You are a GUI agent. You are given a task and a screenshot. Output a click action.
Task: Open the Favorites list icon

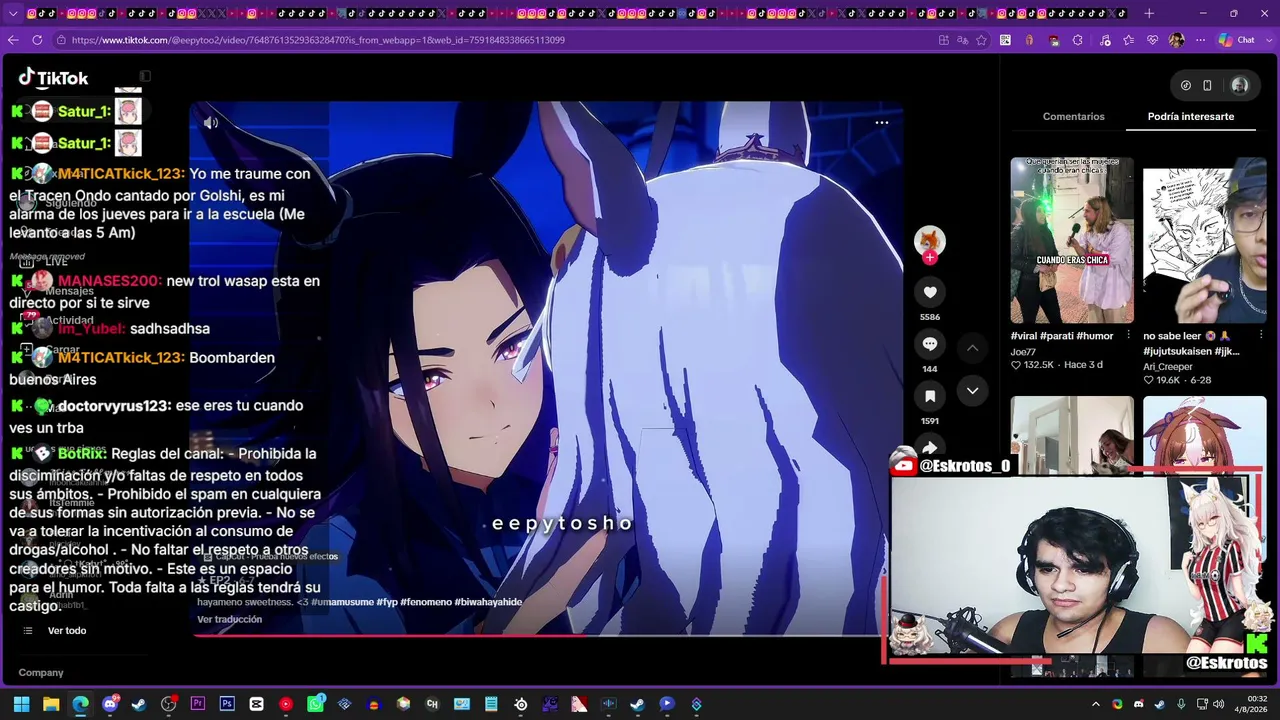1129,40
